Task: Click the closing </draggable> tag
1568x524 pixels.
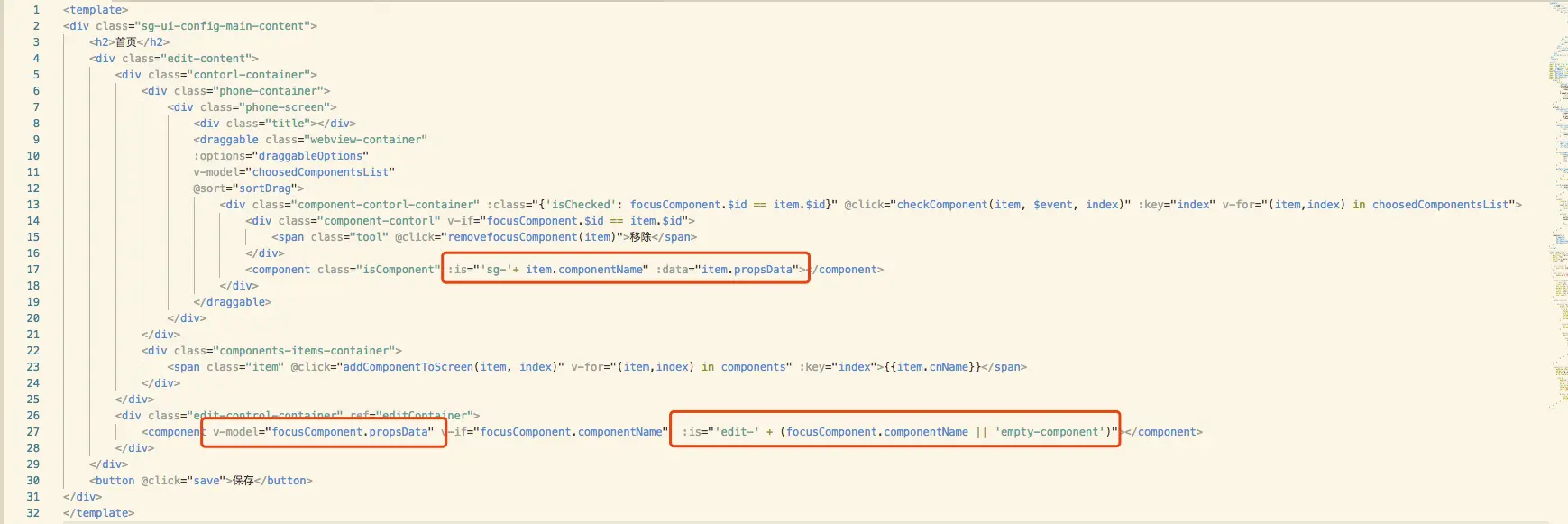Action: pos(232,302)
